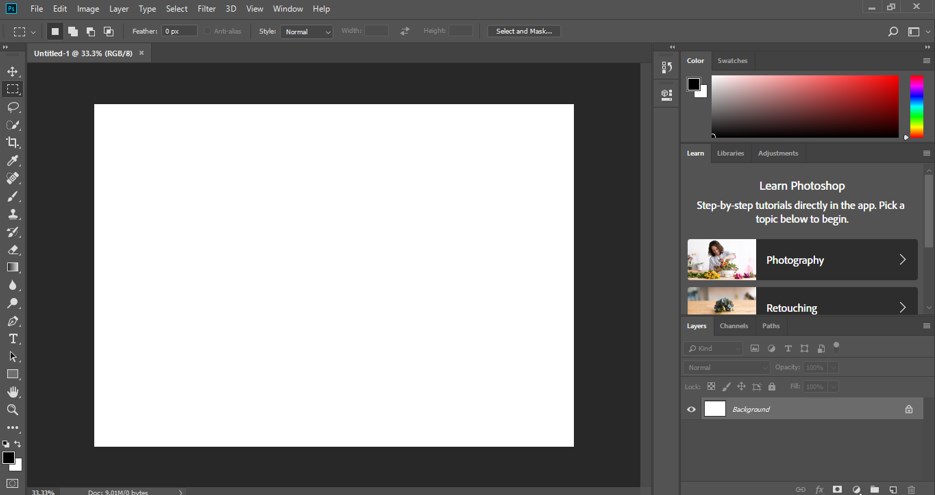Select the Gradient tool
The width and height of the screenshot is (935, 495).
(x=13, y=267)
